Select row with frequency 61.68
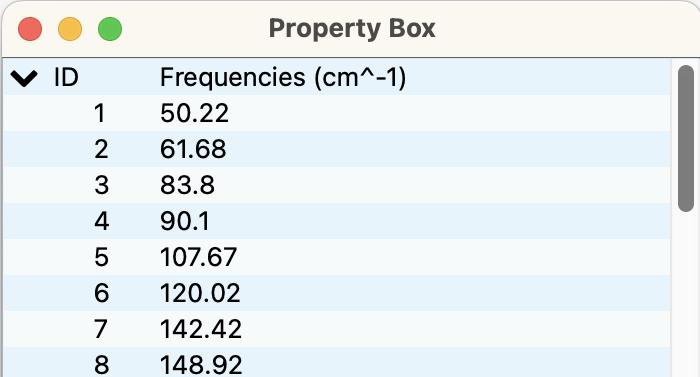This screenshot has width=700, height=377. [x=337, y=149]
